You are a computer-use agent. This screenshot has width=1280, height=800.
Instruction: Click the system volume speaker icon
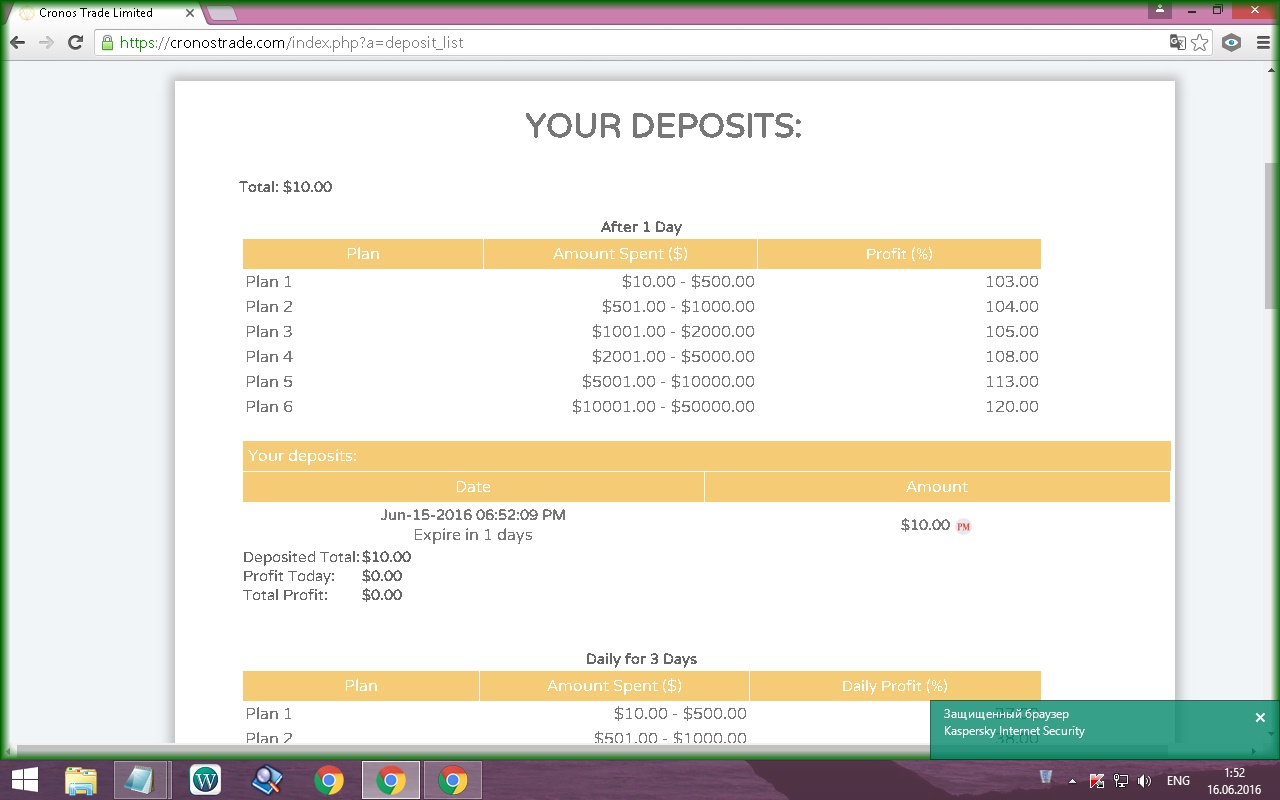[x=1145, y=781]
